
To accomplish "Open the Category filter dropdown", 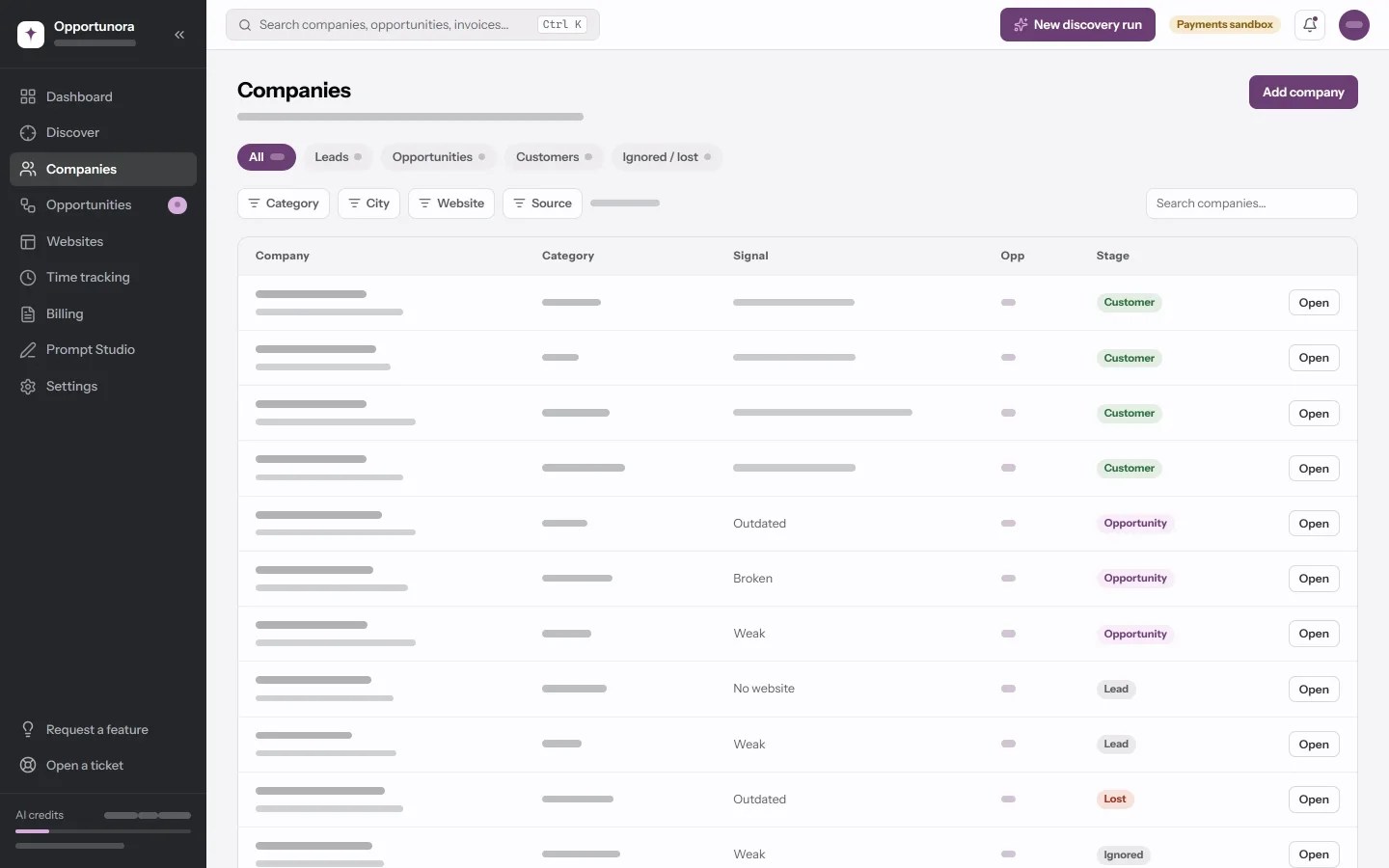I will point(284,203).
